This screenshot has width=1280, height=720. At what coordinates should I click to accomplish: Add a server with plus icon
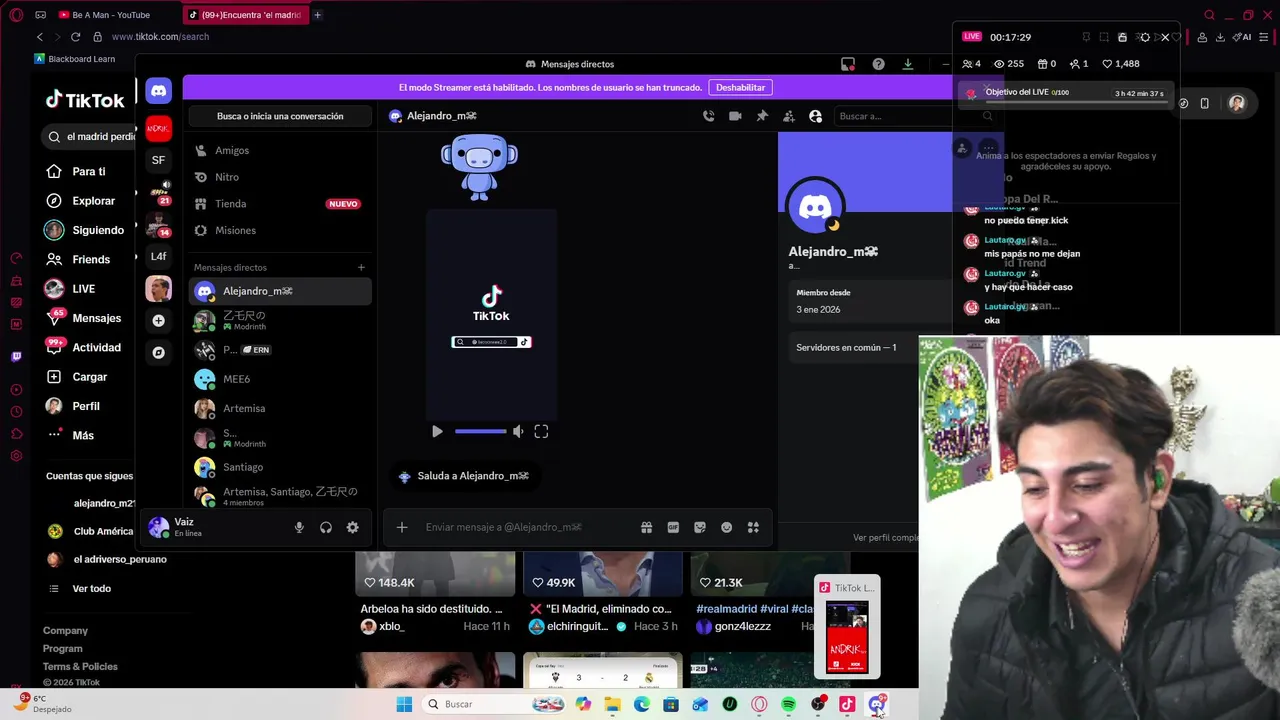(158, 321)
